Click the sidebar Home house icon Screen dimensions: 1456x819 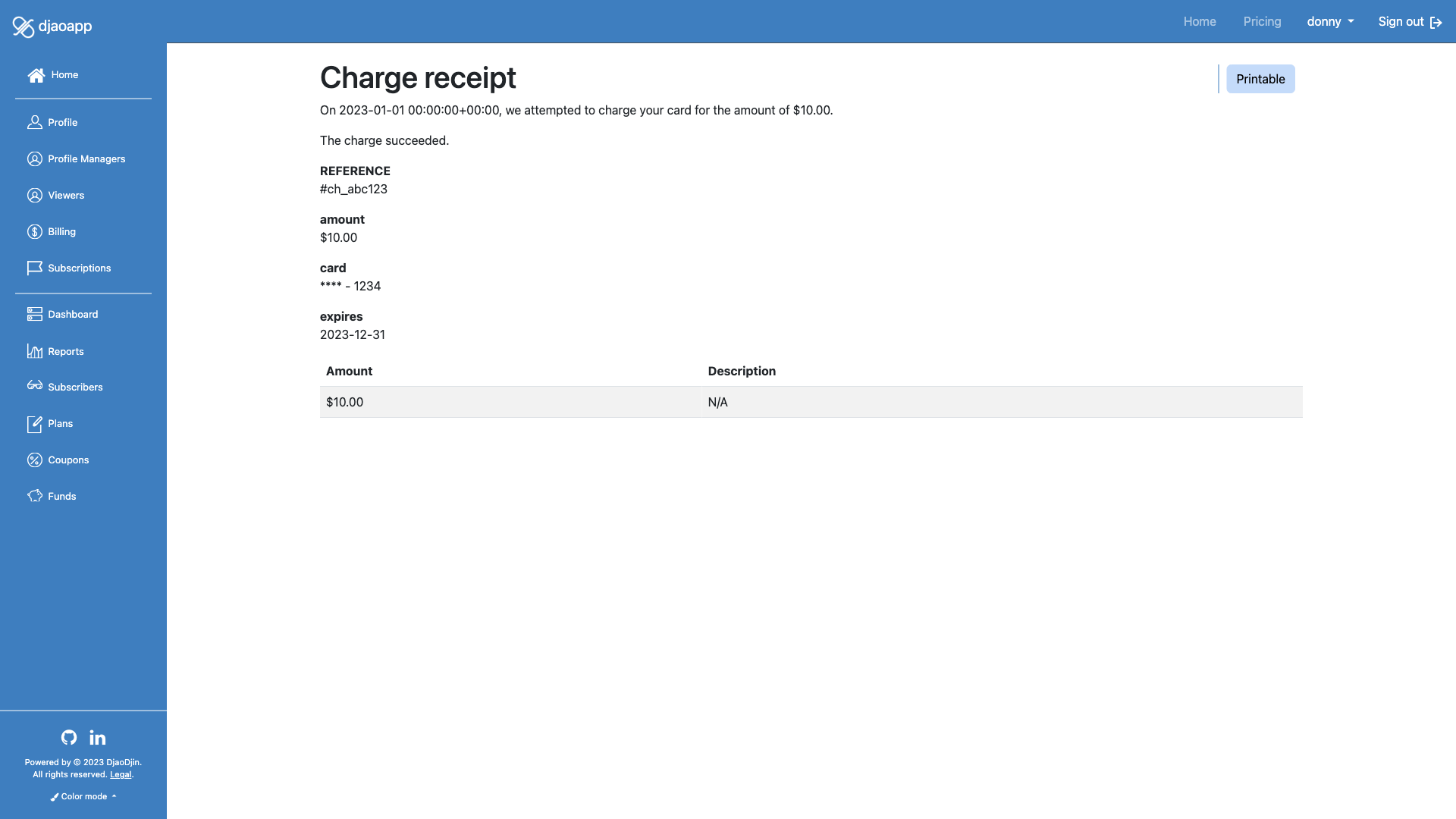coord(36,75)
